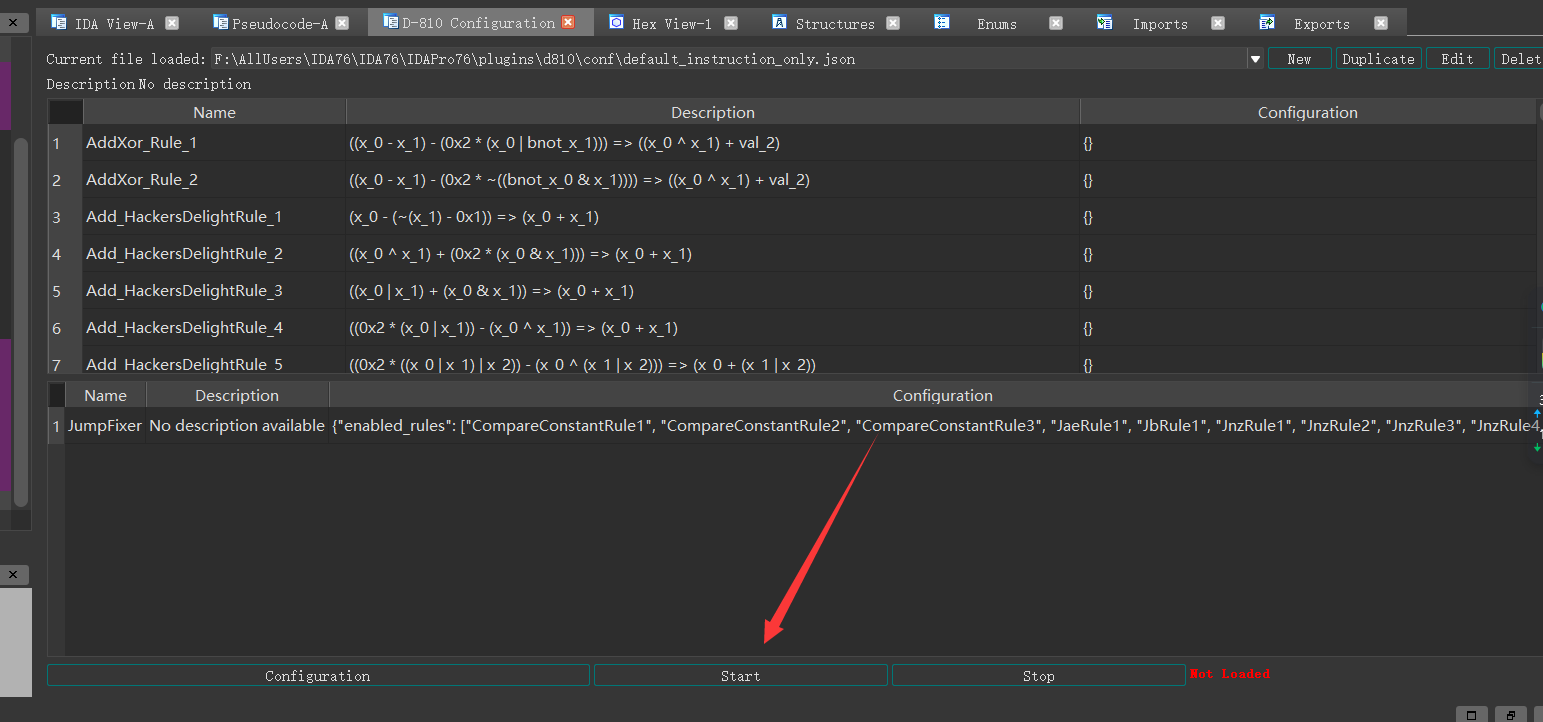The image size is (1543, 722).
Task: Click the Imports tab icon
Action: [x=1104, y=23]
